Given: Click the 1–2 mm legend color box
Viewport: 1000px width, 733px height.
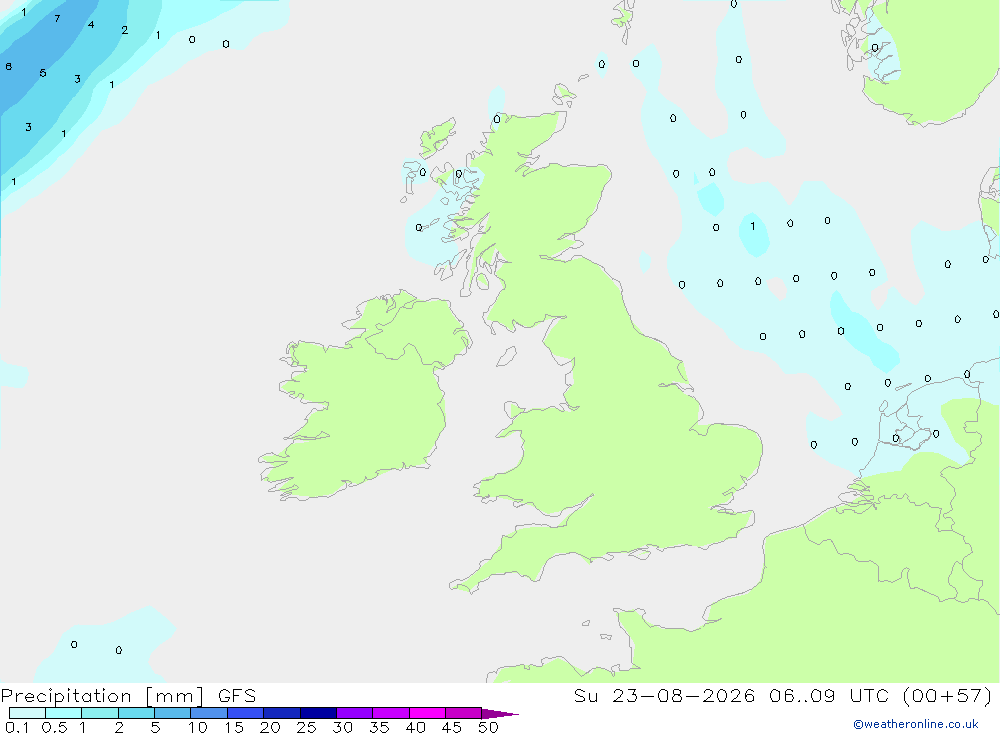Looking at the screenshot, I should (99, 713).
